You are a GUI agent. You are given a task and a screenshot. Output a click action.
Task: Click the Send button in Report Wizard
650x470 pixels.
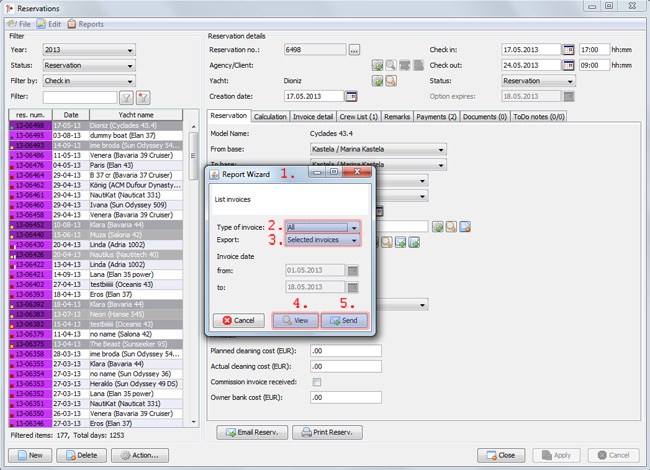point(344,320)
